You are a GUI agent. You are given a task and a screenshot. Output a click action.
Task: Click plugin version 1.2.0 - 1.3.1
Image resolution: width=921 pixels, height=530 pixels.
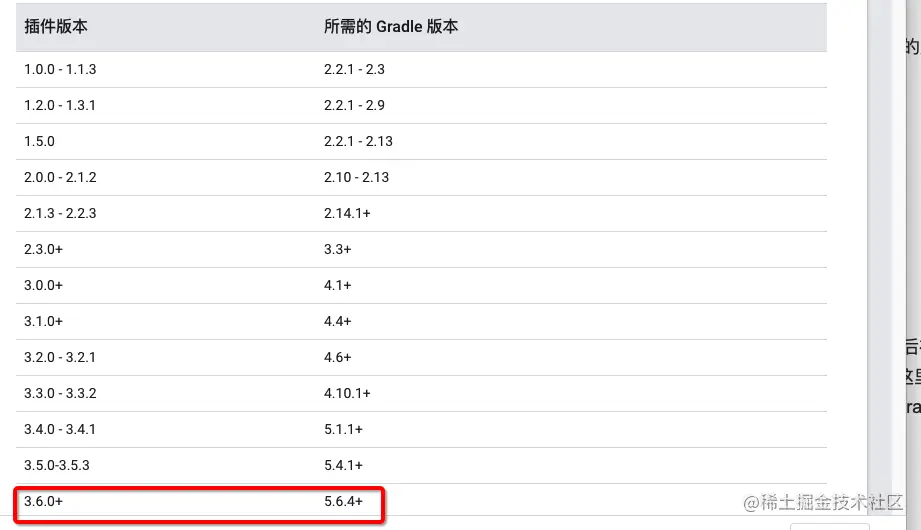click(60, 105)
